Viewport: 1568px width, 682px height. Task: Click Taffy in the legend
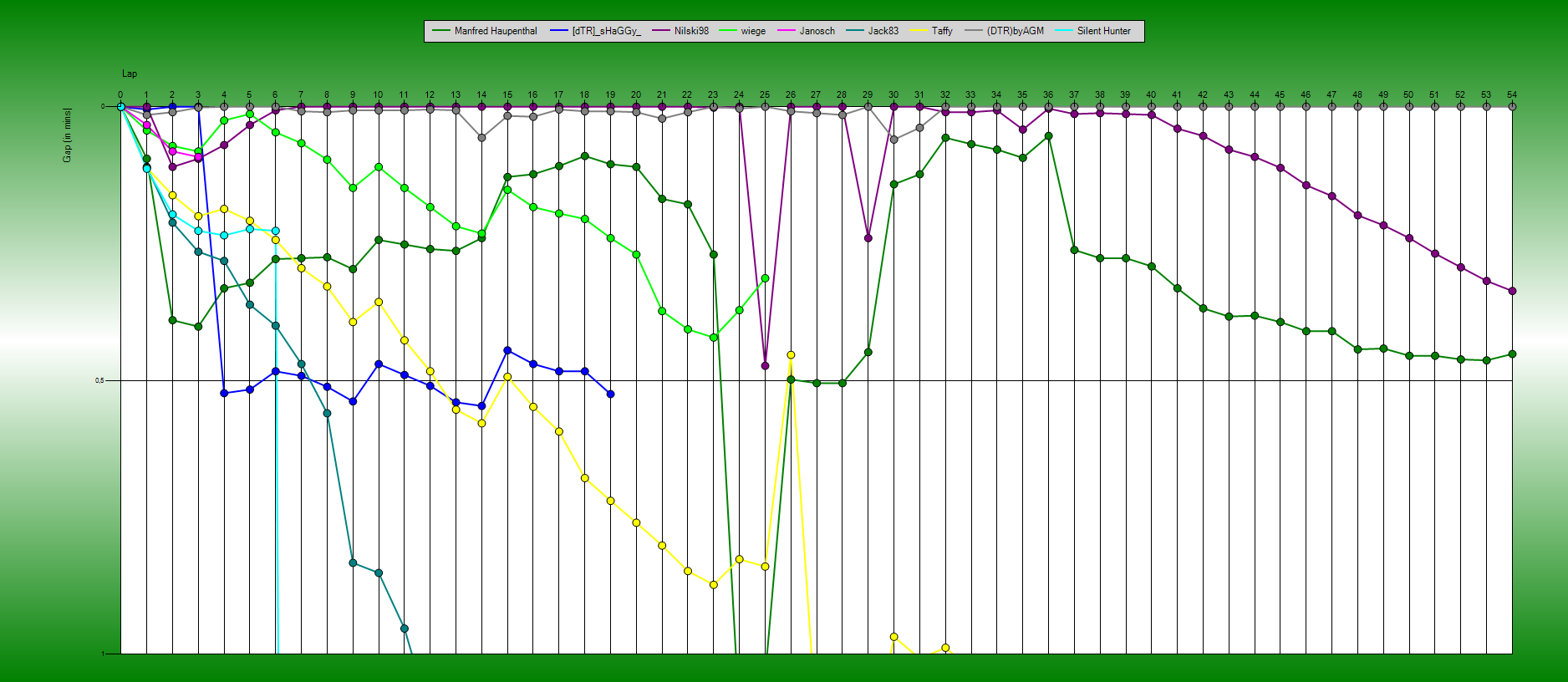[x=942, y=31]
